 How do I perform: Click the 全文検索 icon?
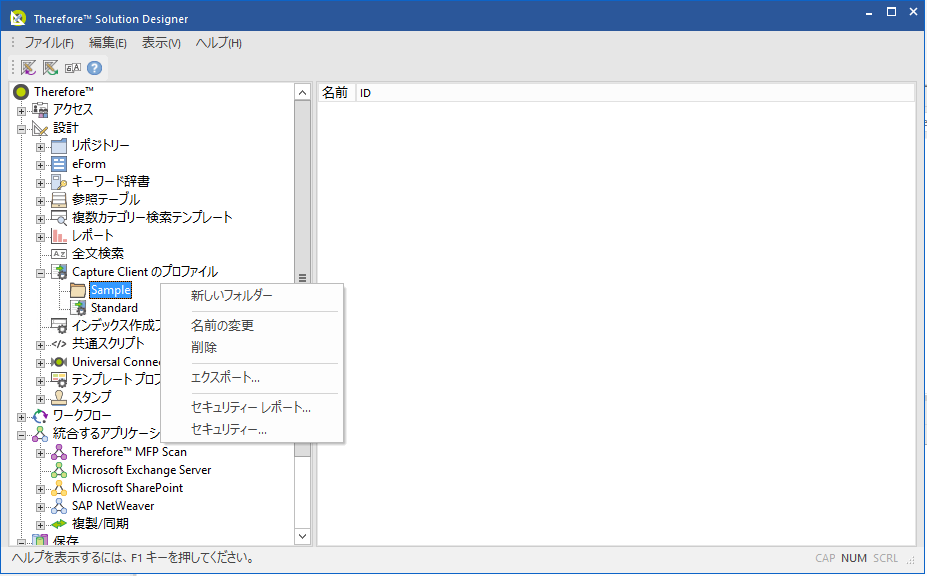59,254
